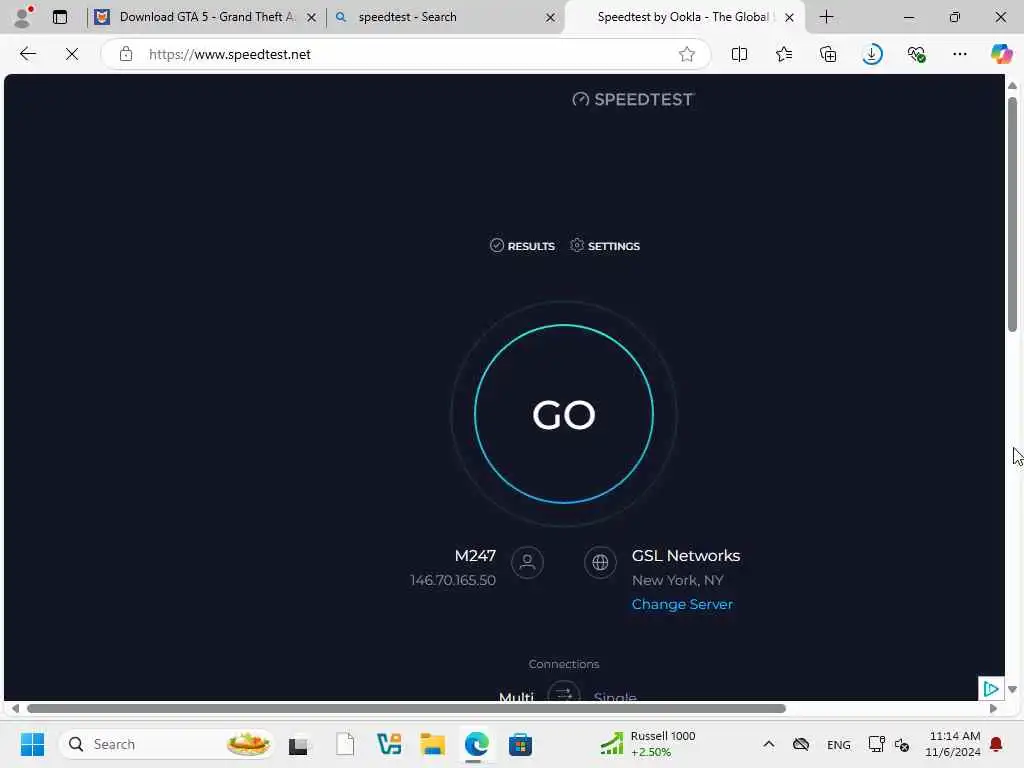Open network display tray icon
Image resolution: width=1024 pixels, height=768 pixels.
876,744
